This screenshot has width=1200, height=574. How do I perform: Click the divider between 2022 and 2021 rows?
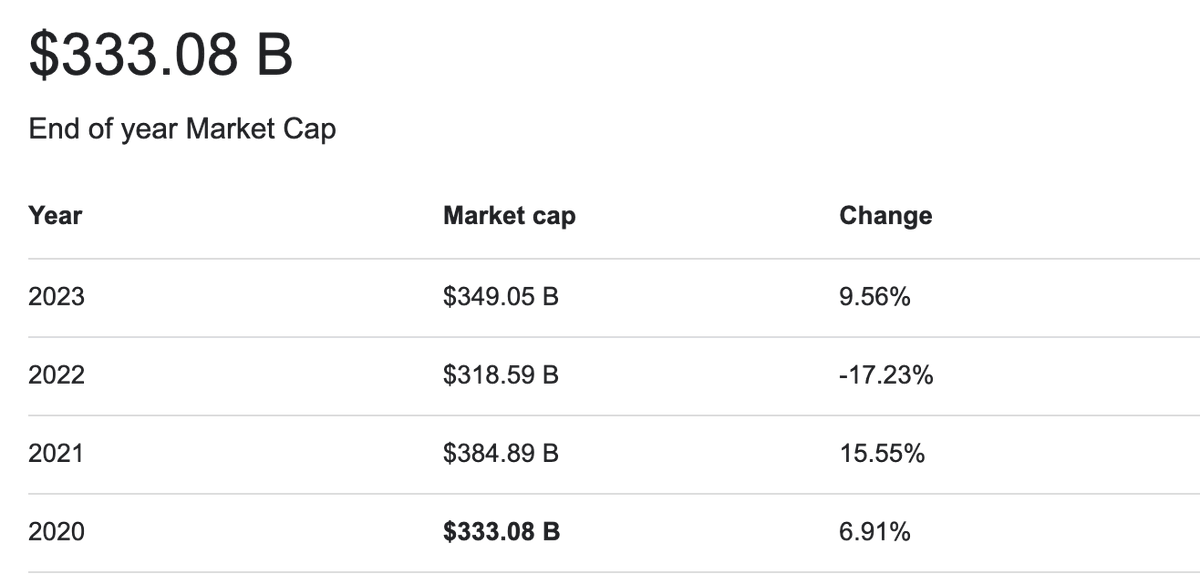pos(600,415)
